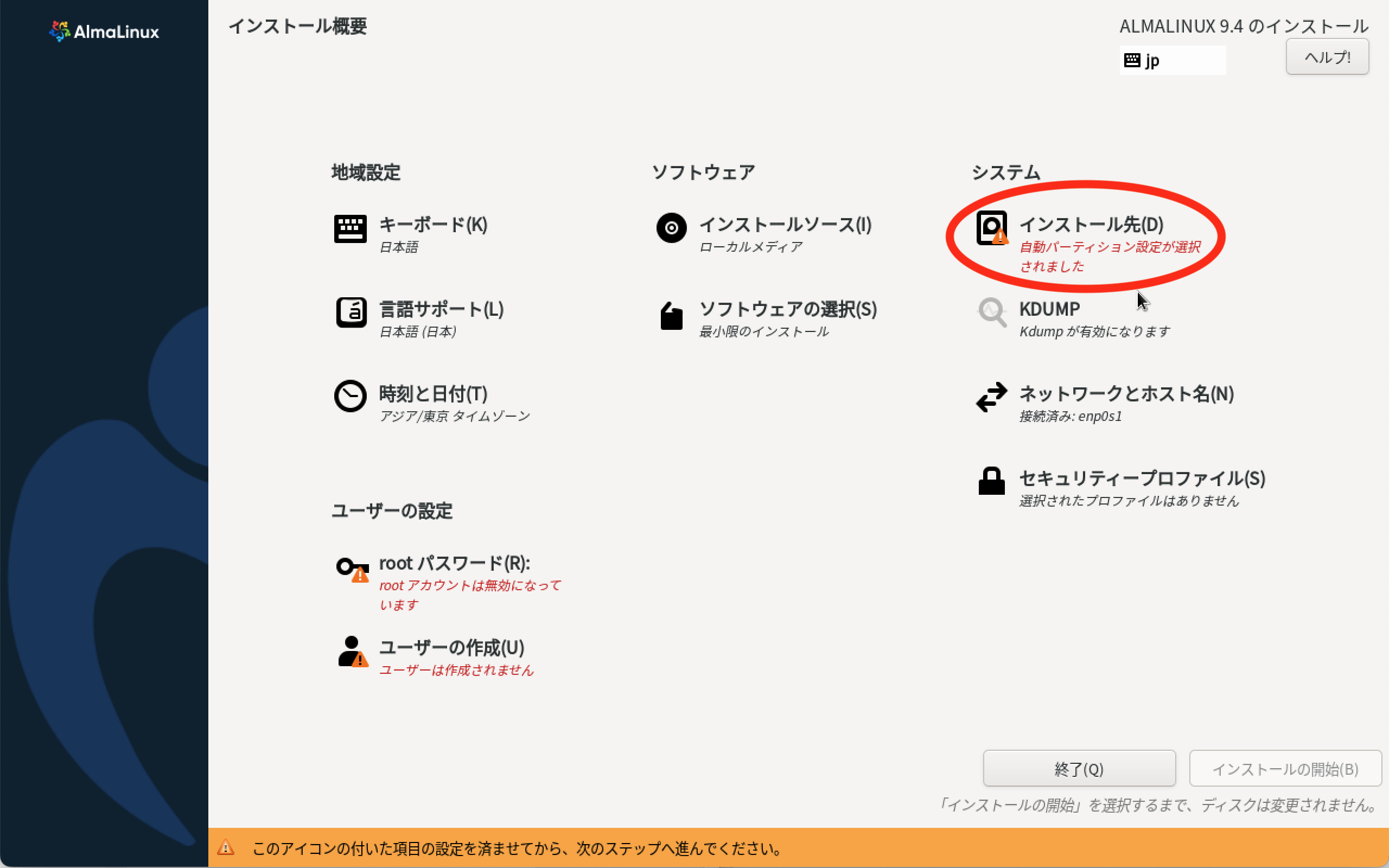The width and height of the screenshot is (1389, 868).
Task: Open ネットワークとホスト名(N) settings
Action: coord(1126,394)
